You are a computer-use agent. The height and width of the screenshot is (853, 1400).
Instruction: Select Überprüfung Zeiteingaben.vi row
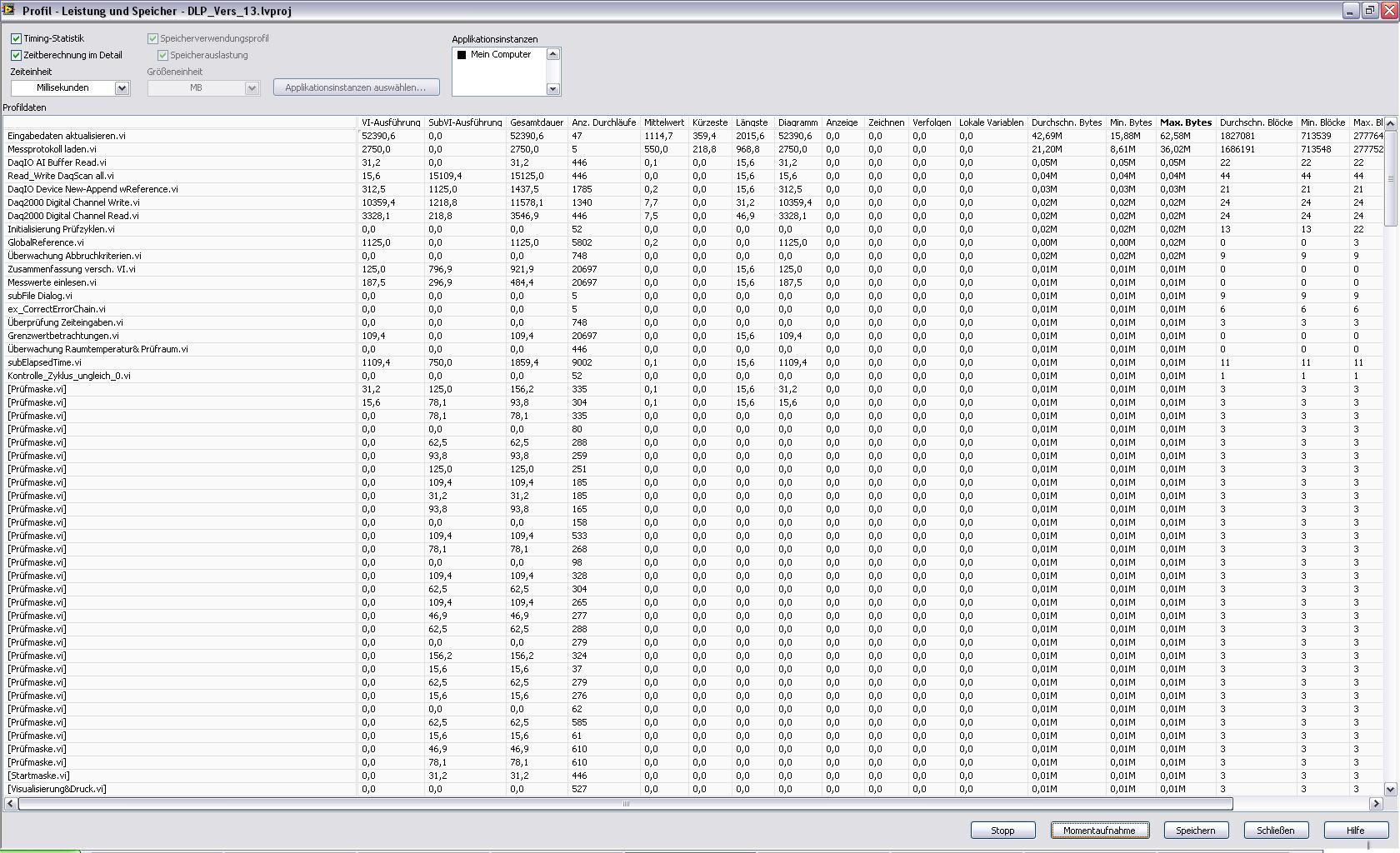692,322
